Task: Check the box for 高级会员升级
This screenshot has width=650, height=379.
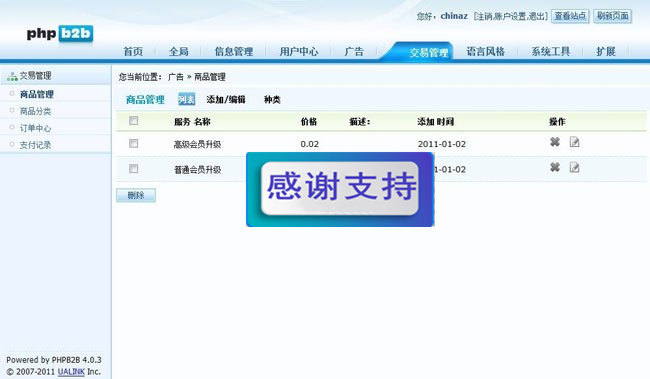Action: click(133, 143)
